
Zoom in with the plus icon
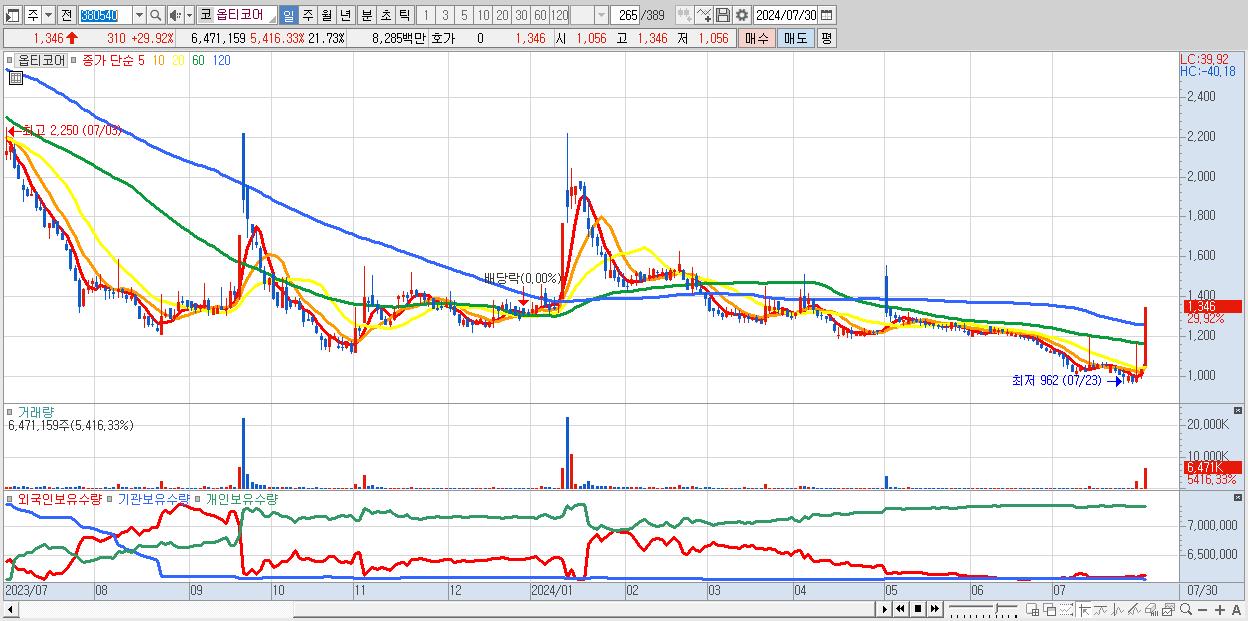tap(1219, 610)
